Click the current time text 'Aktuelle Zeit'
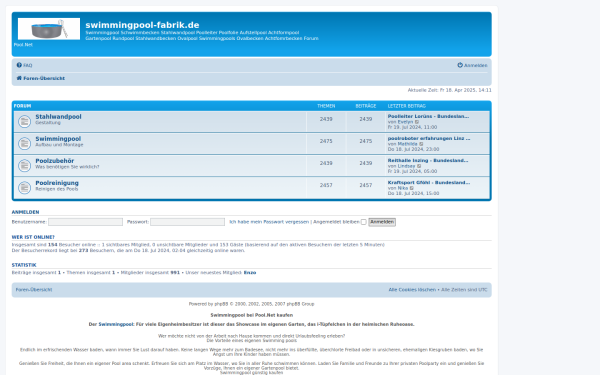This screenshot has height=375, width=600. pos(449,90)
